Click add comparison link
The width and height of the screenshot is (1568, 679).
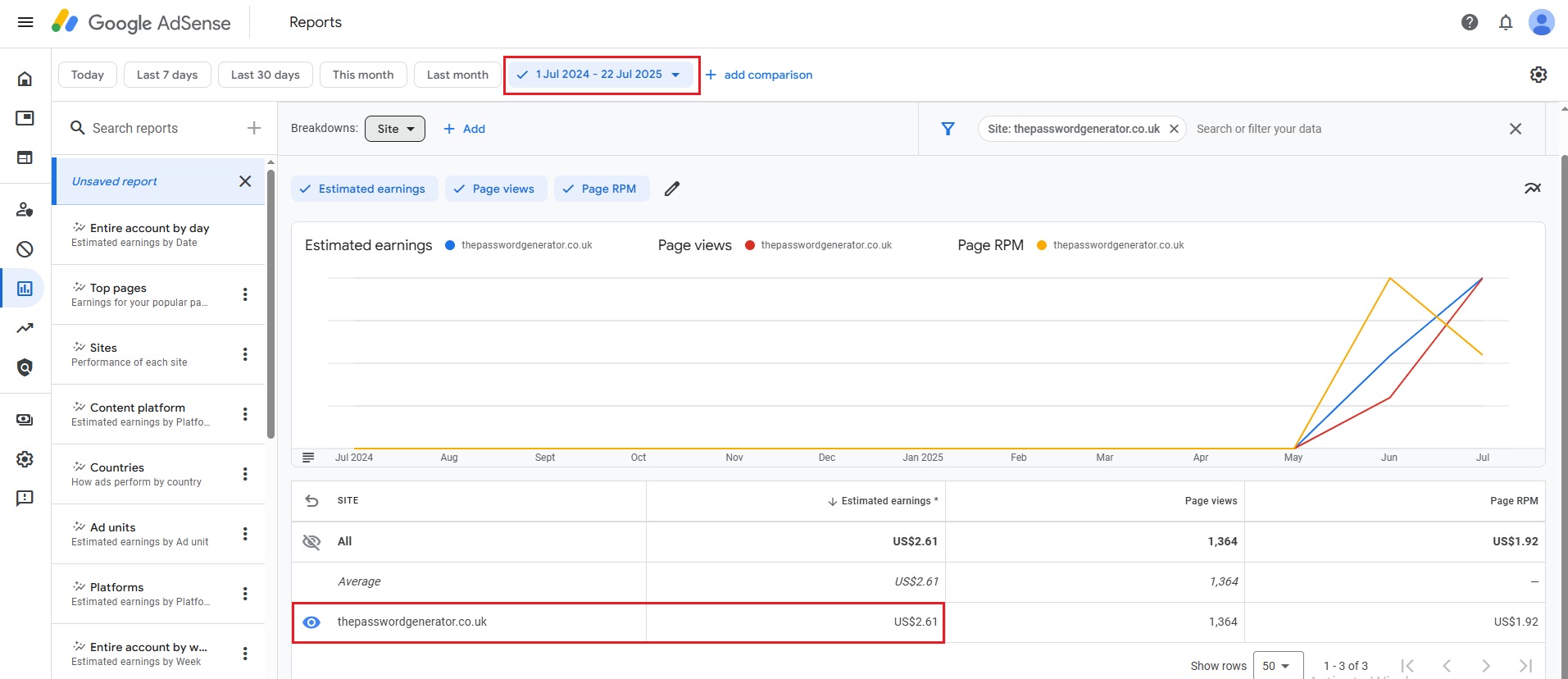tap(759, 75)
